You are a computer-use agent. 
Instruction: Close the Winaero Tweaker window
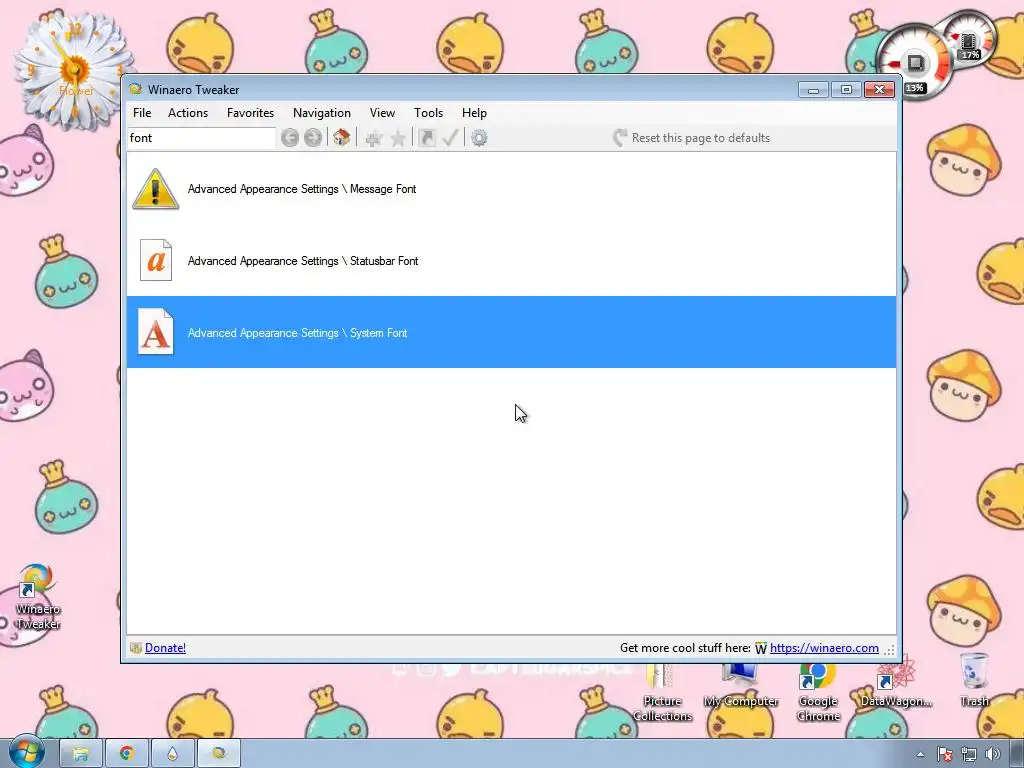point(879,89)
